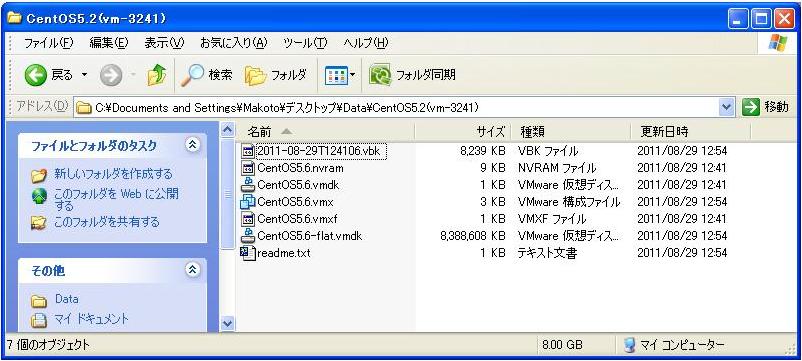Open the マイ ドキュメント link

[92, 319]
